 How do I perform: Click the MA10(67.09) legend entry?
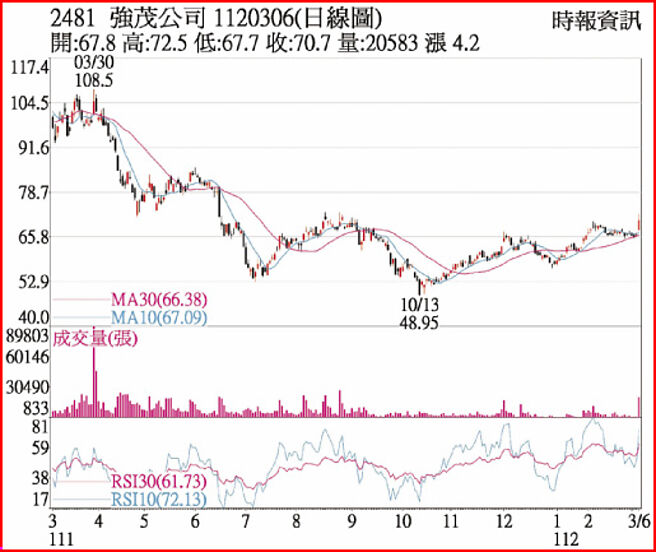point(148,317)
